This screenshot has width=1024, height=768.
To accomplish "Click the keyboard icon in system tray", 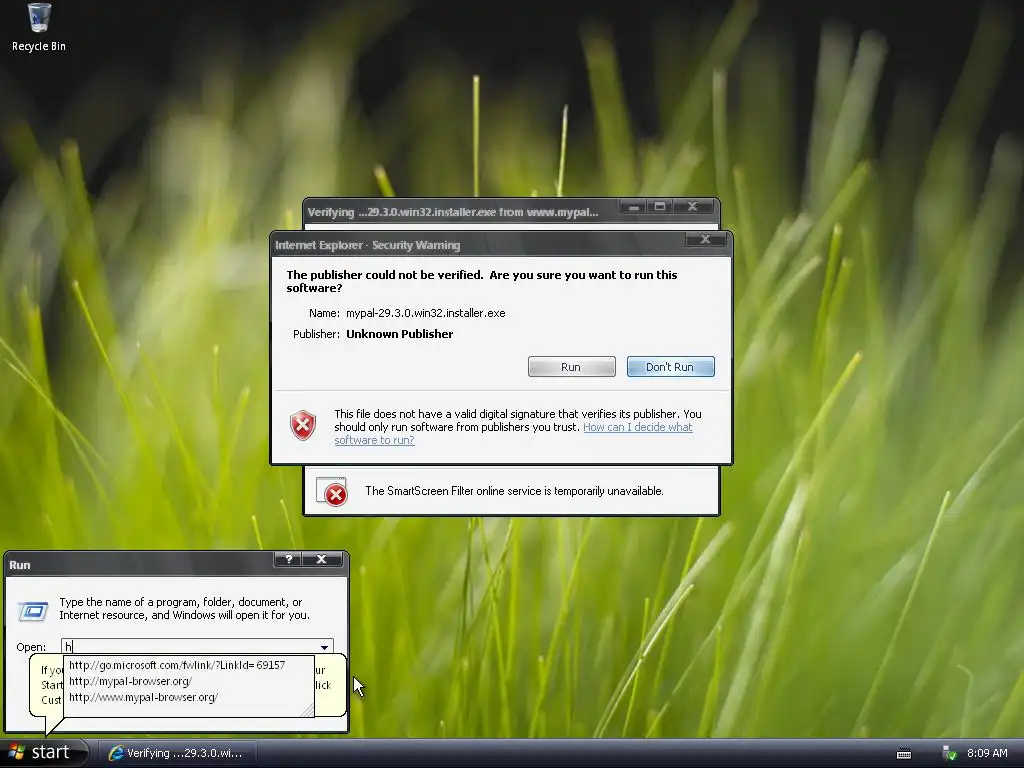I will pyautogui.click(x=904, y=754).
